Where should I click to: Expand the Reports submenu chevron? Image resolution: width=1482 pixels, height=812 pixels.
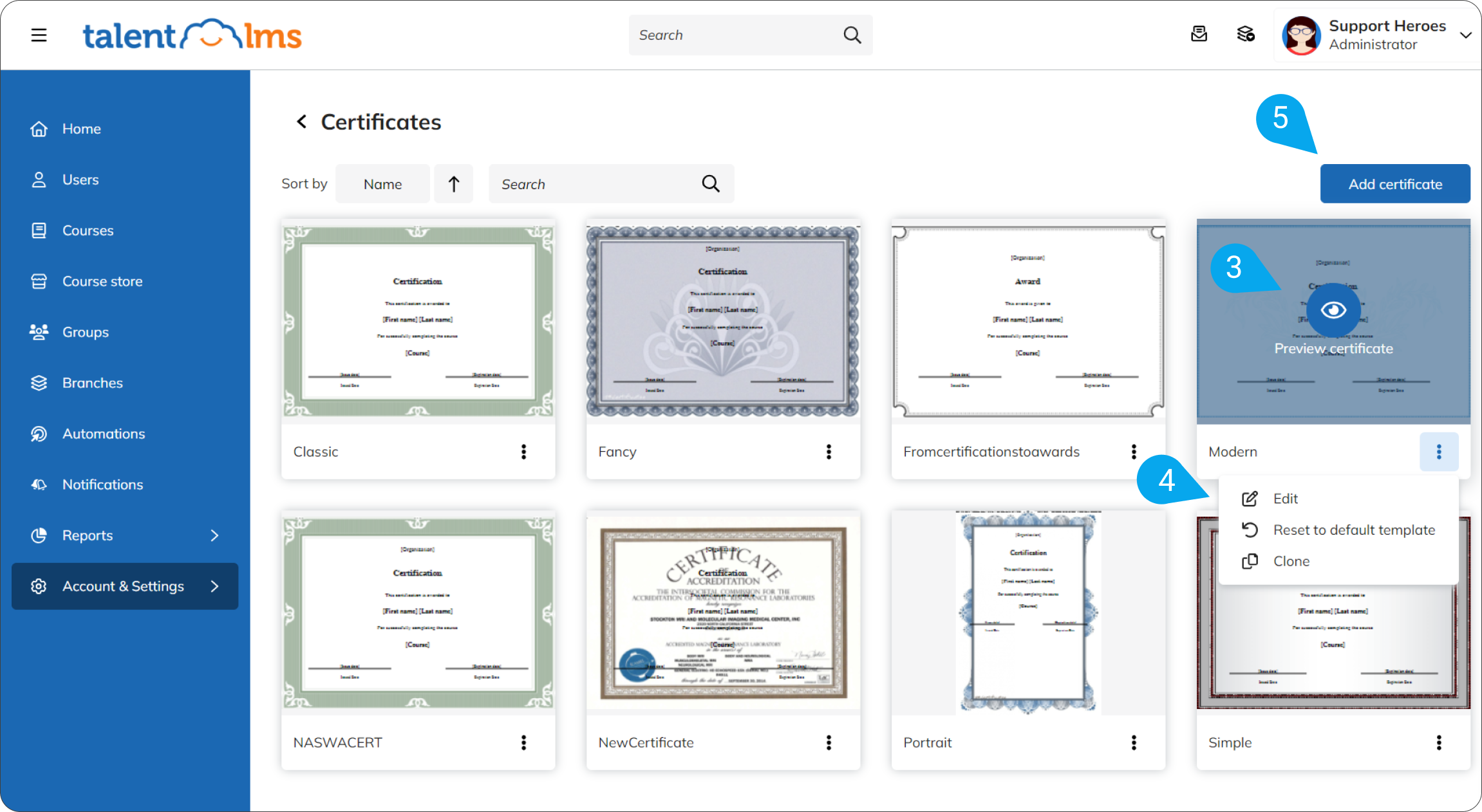[x=214, y=535]
